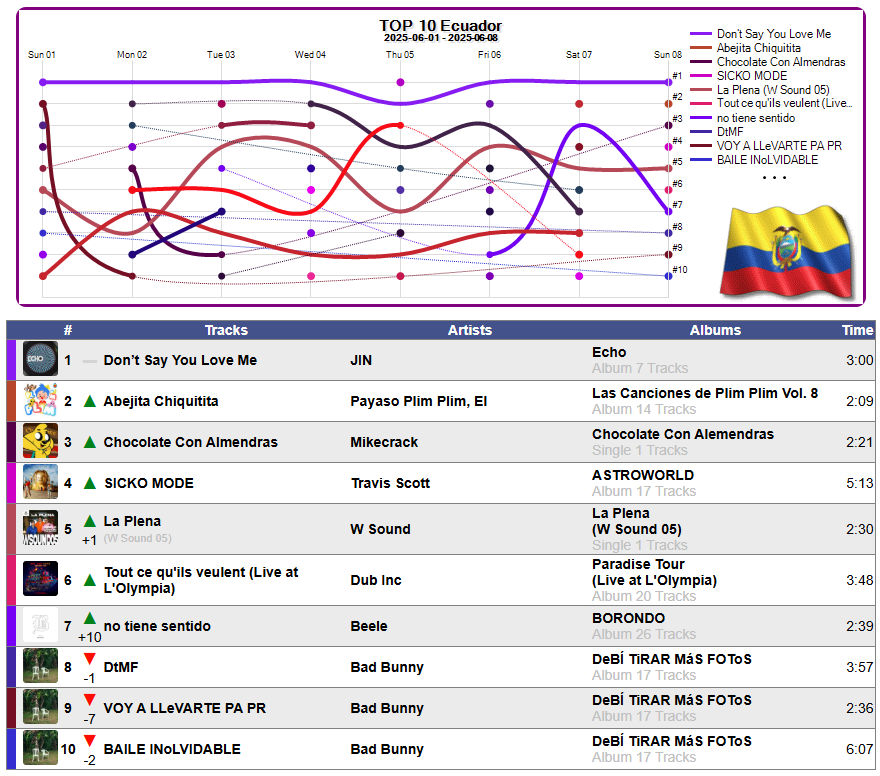
Task: Click the Mikecrack Chocolate Con Almendras cover
Action: 40,441
